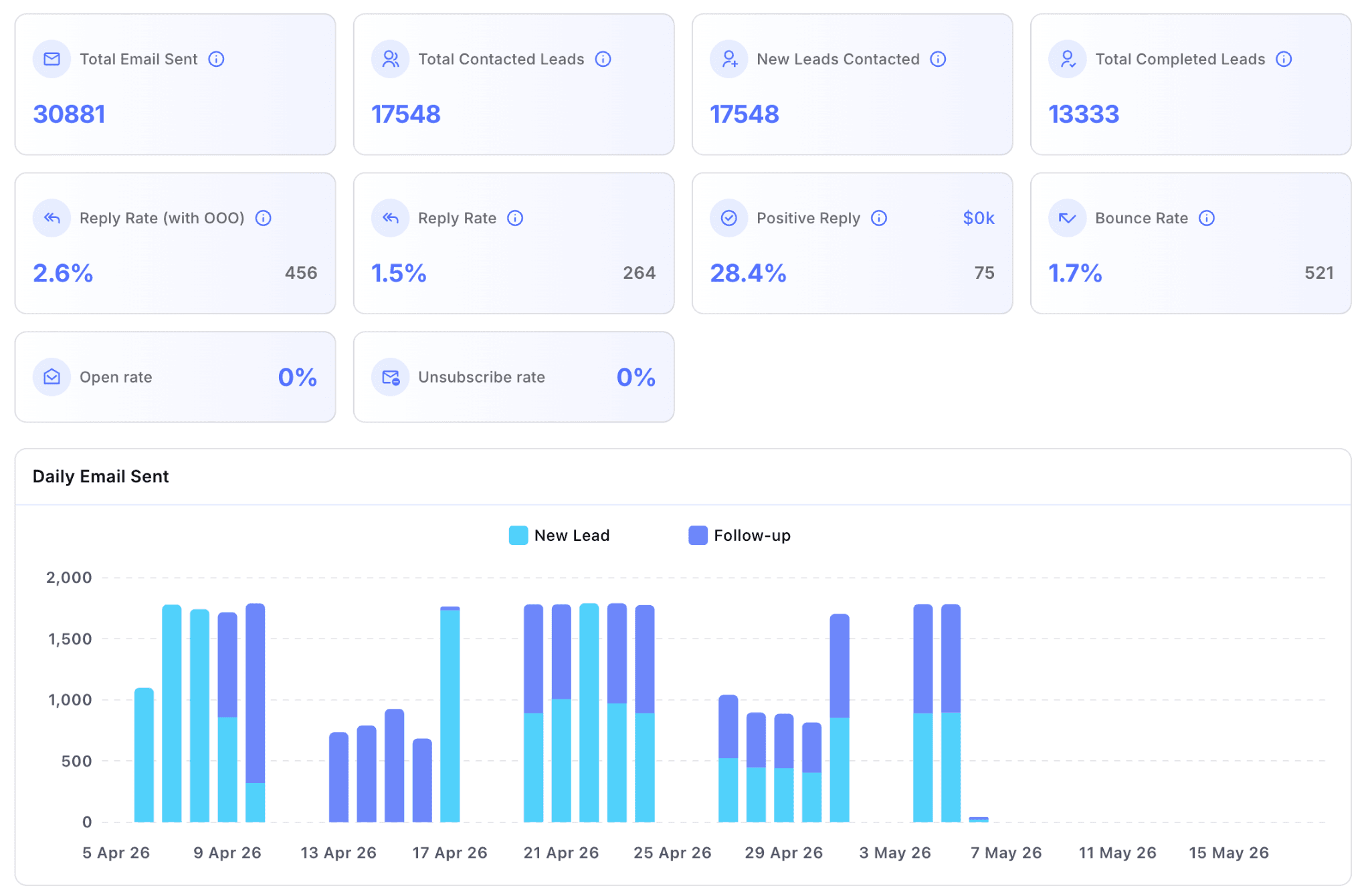Click the Reply Rate (with OOO) info icon

(263, 218)
